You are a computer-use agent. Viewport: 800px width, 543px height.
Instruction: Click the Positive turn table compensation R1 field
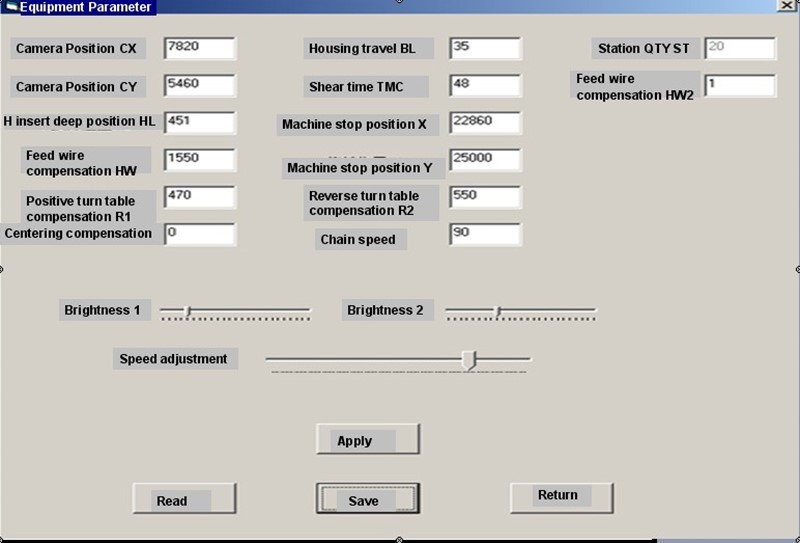[x=200, y=198]
